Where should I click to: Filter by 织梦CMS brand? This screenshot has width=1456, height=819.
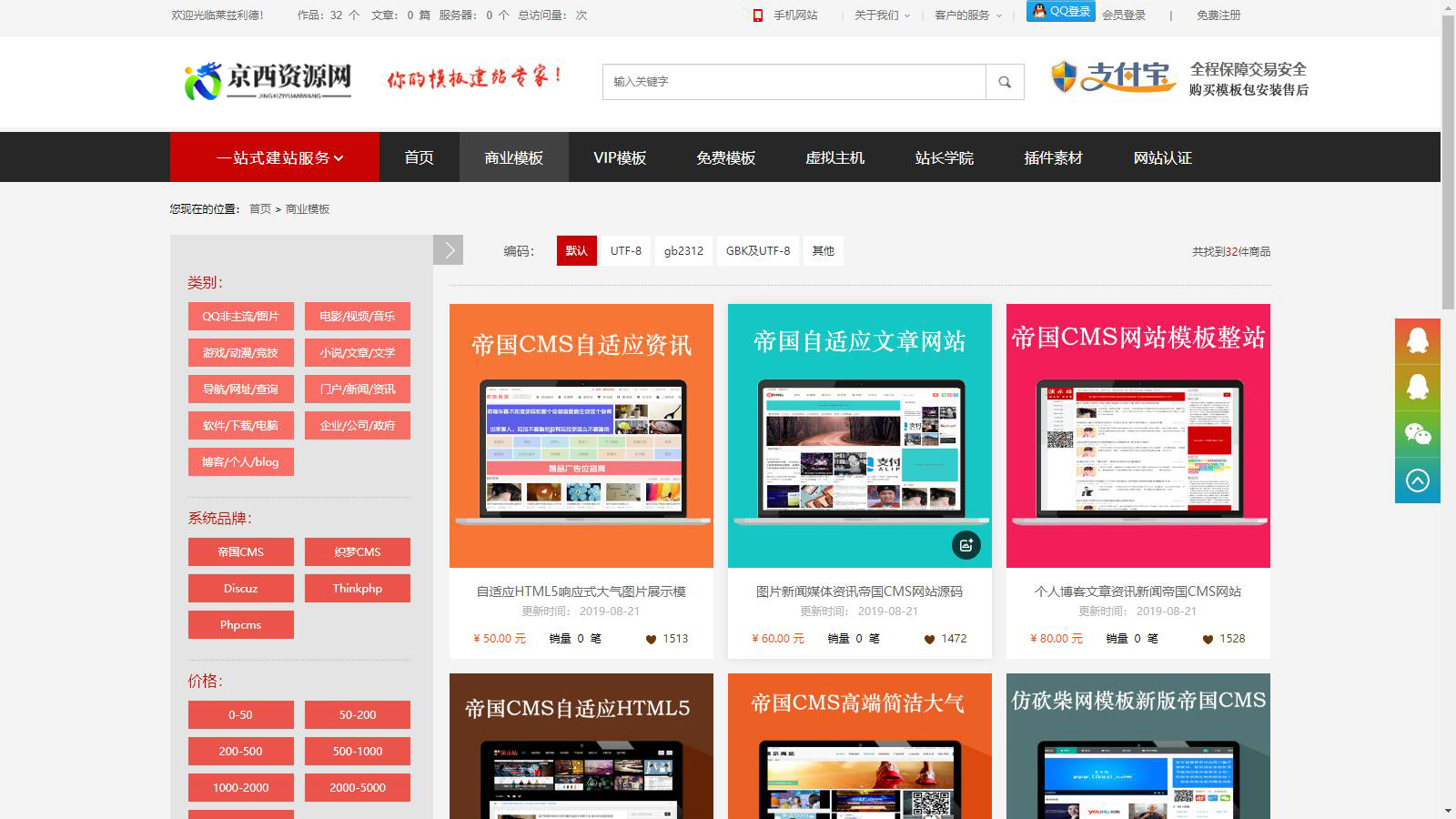click(358, 552)
